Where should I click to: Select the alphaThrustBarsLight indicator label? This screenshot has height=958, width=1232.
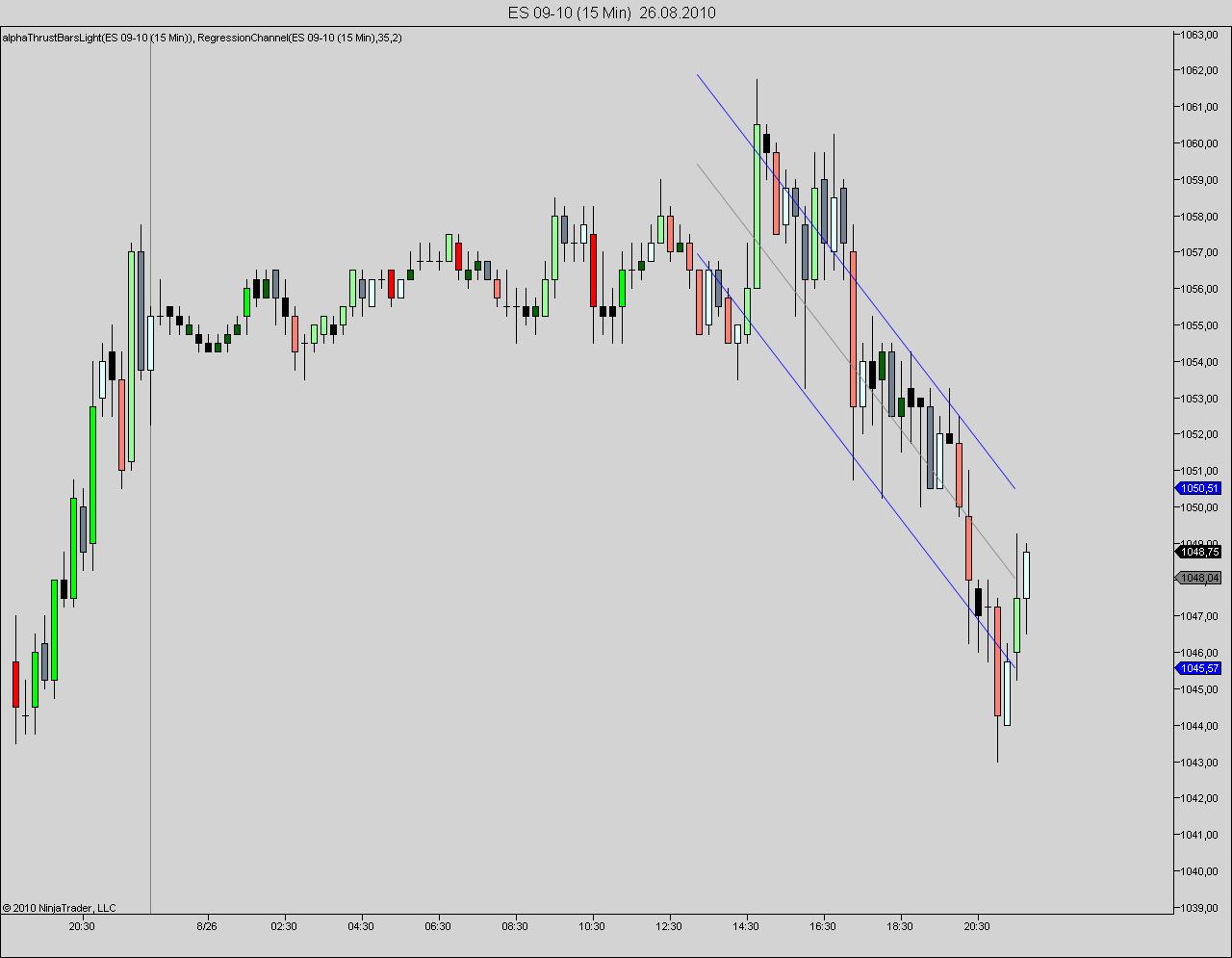97,38
